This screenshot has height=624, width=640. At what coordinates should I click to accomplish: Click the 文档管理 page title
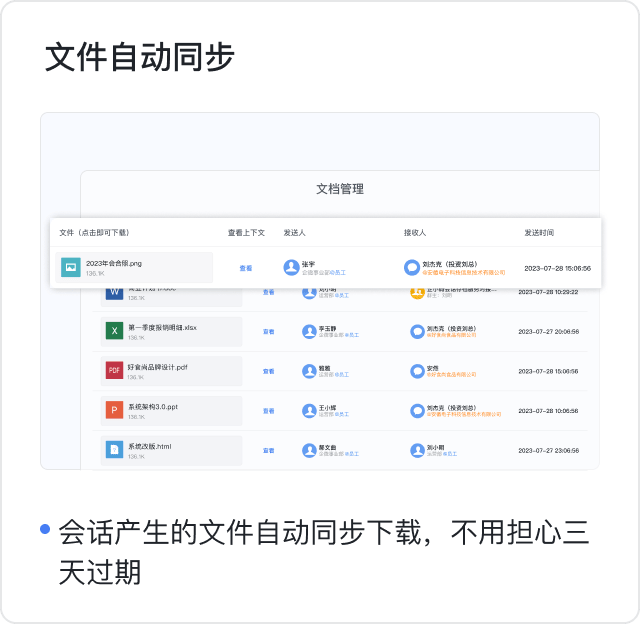coord(340,189)
